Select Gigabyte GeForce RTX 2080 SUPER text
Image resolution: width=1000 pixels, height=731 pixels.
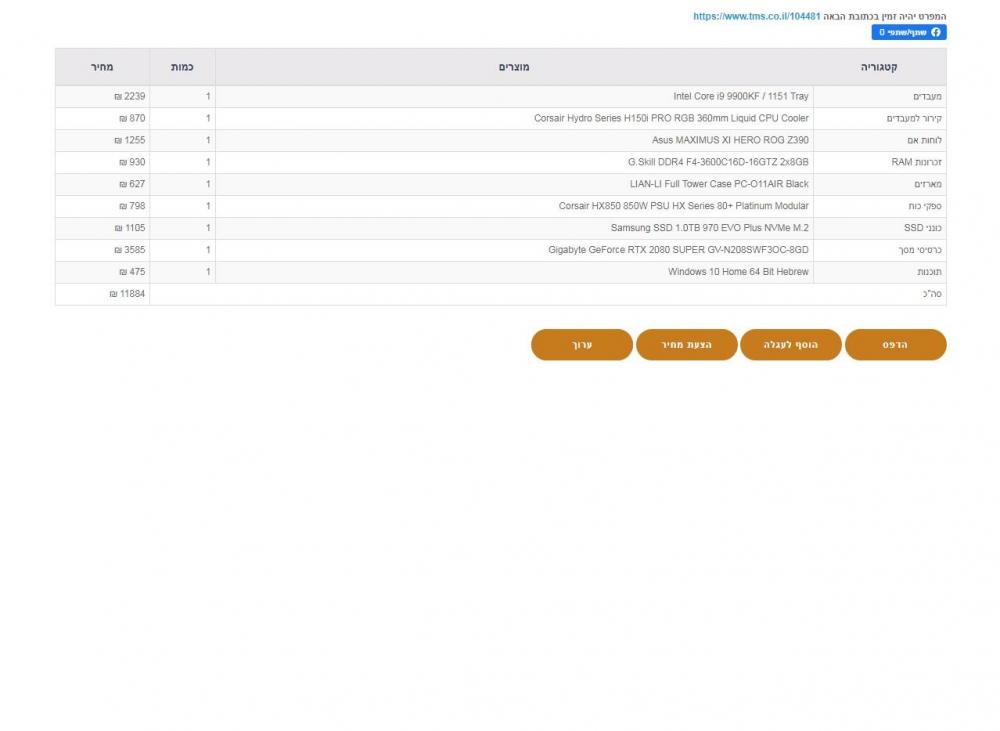point(678,250)
